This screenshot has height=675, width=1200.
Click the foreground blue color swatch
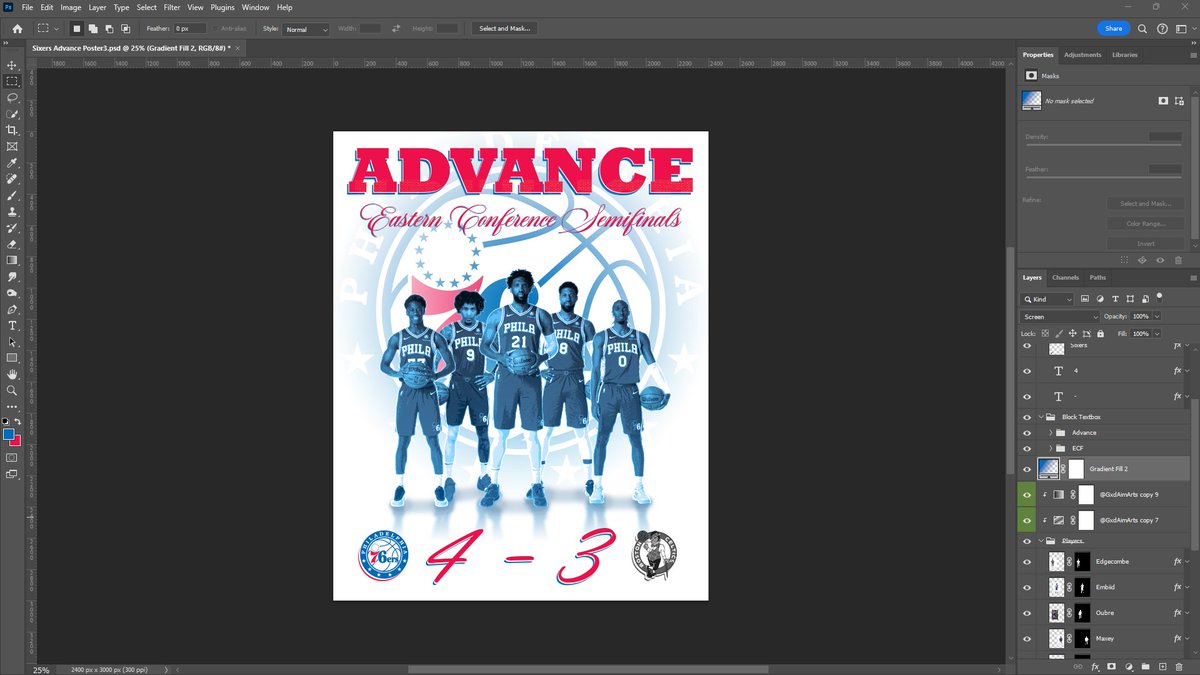(x=8, y=435)
